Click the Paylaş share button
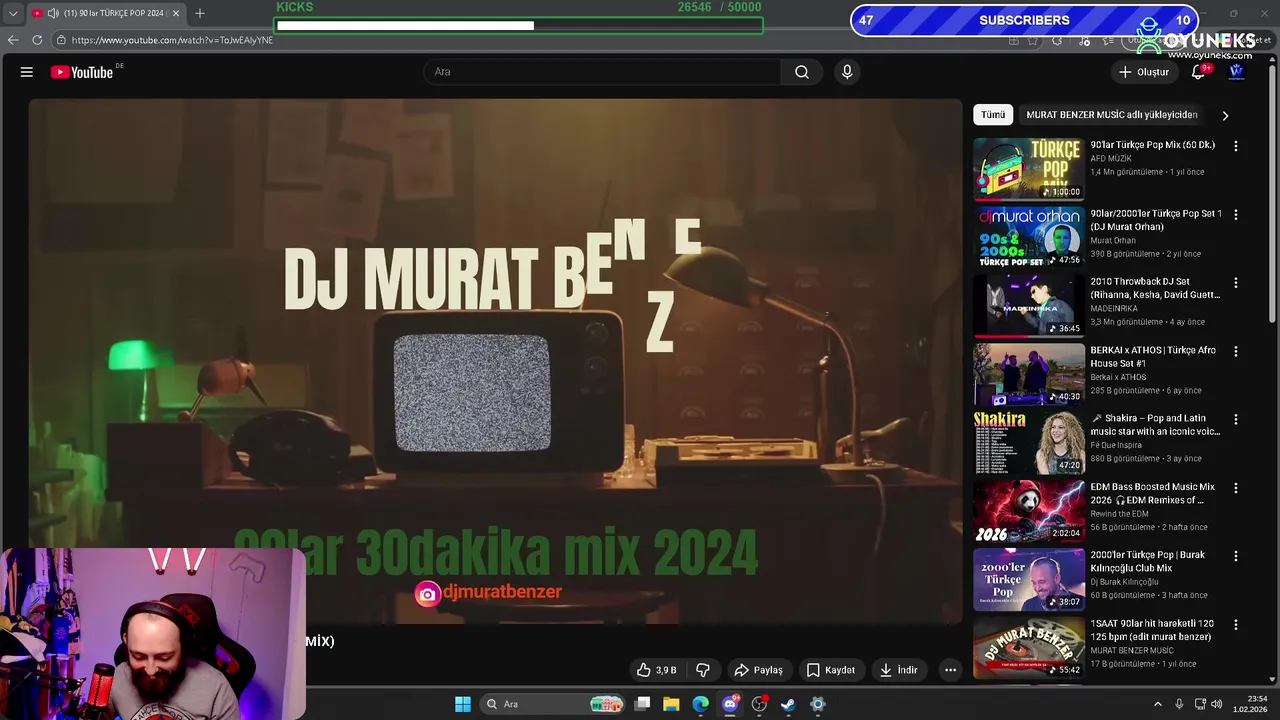Viewport: 1280px width, 720px height. (x=758, y=670)
